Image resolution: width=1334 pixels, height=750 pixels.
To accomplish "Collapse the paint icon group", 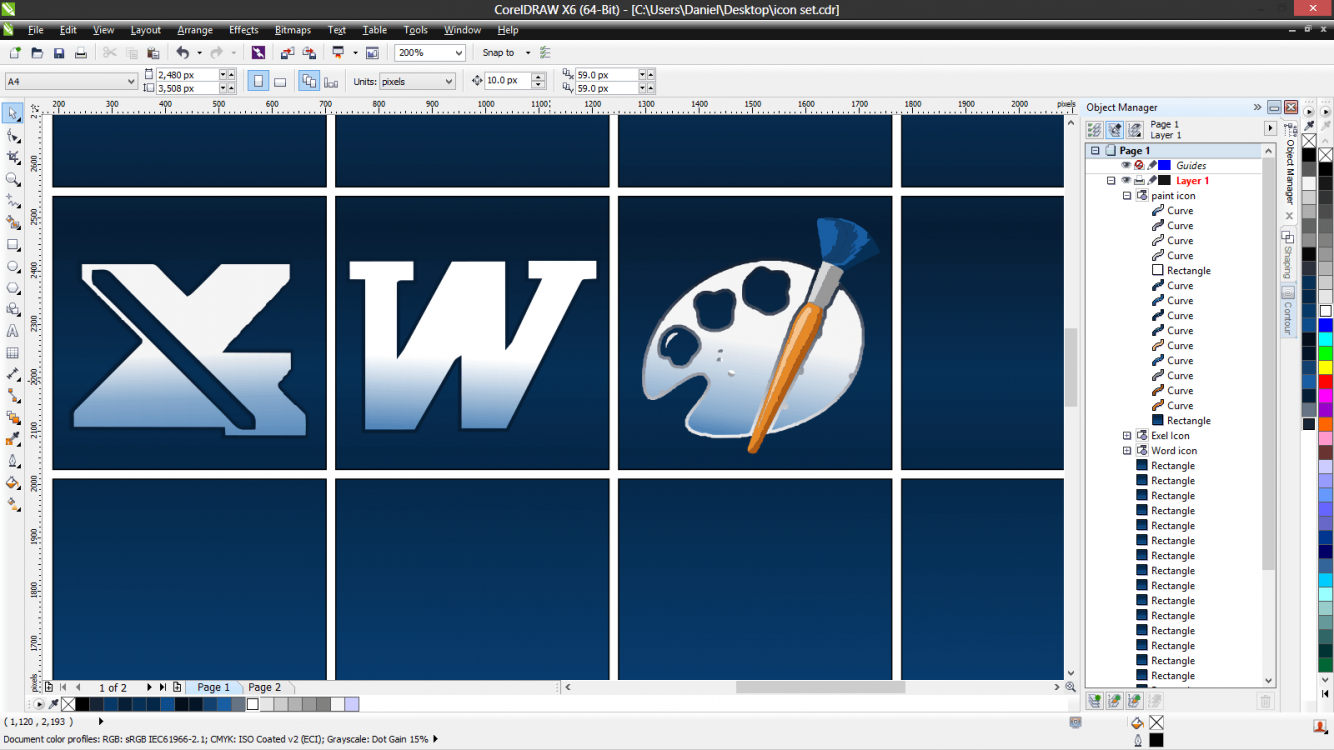I will (x=1127, y=196).
